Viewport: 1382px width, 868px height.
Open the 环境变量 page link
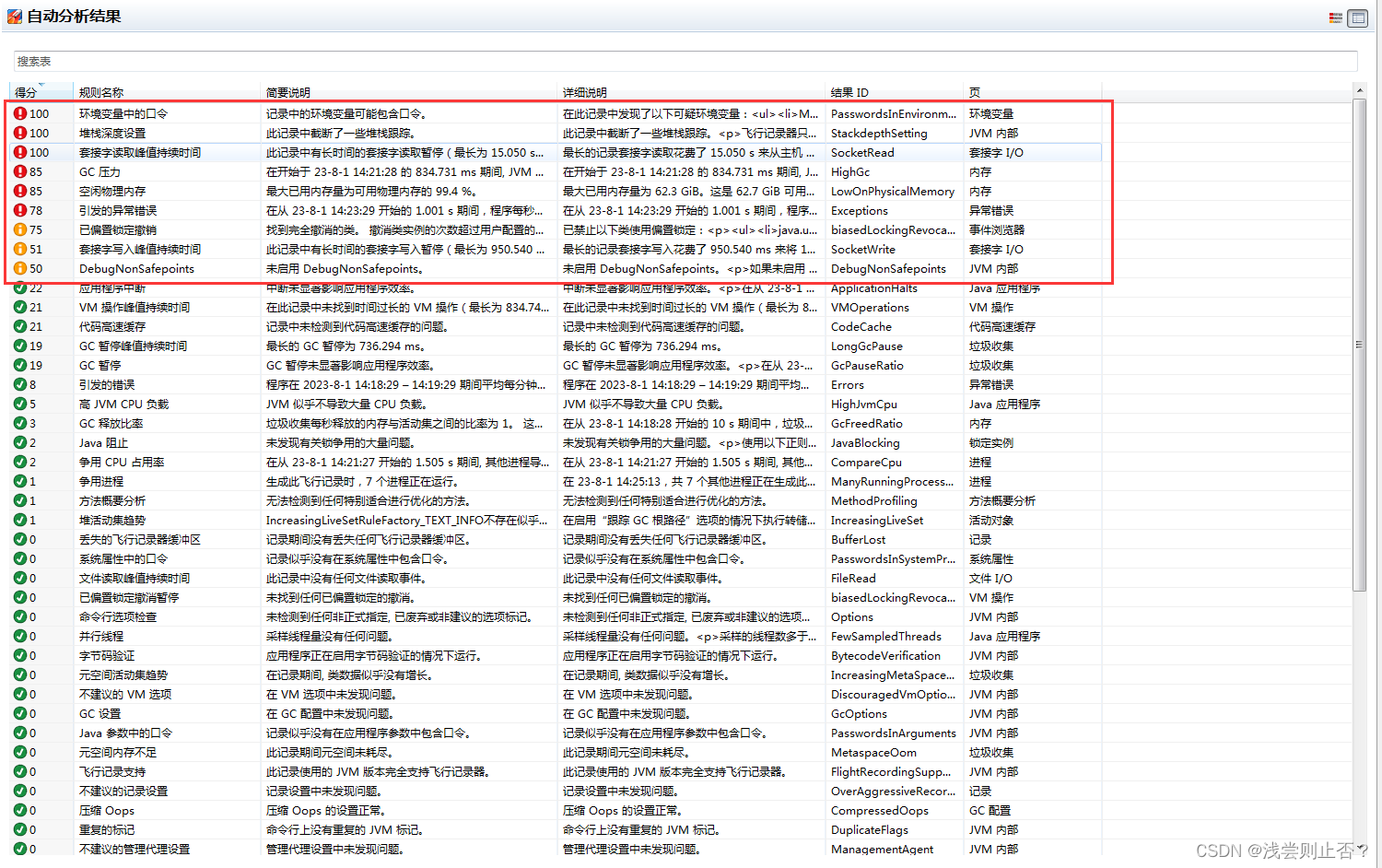[x=992, y=113]
